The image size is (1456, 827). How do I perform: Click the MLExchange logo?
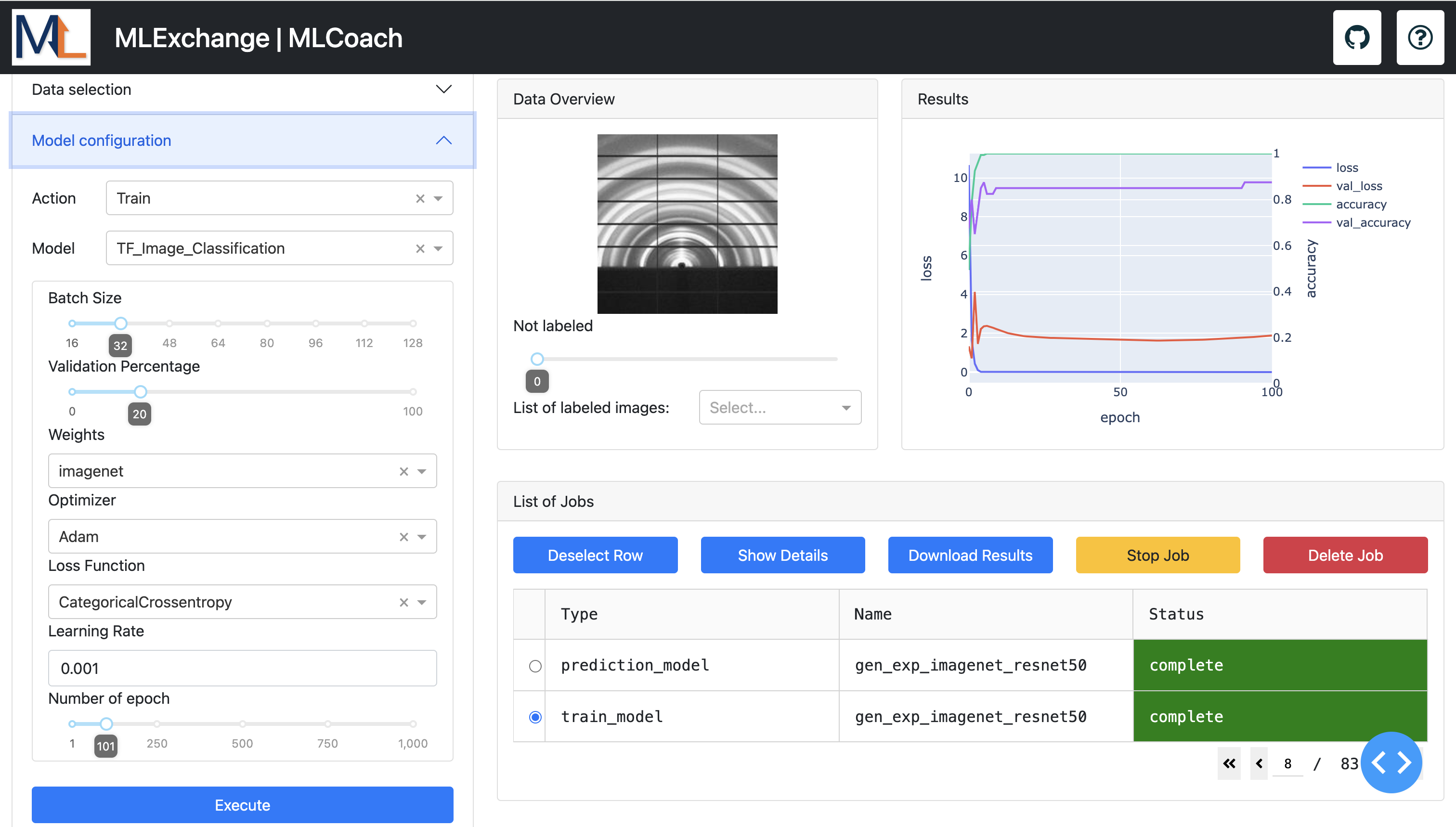click(x=51, y=38)
